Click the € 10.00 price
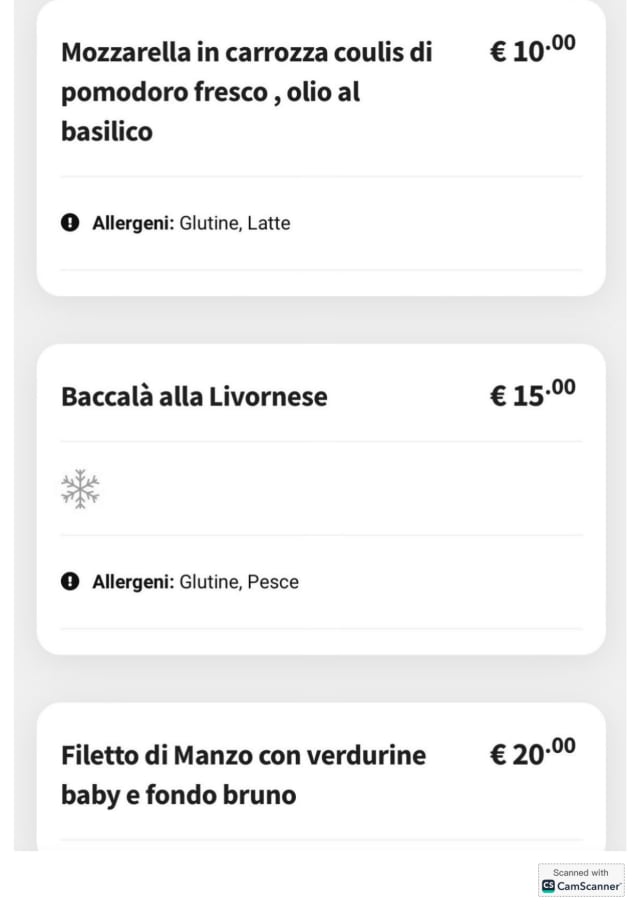Image resolution: width=640 pixels, height=906 pixels. click(532, 49)
